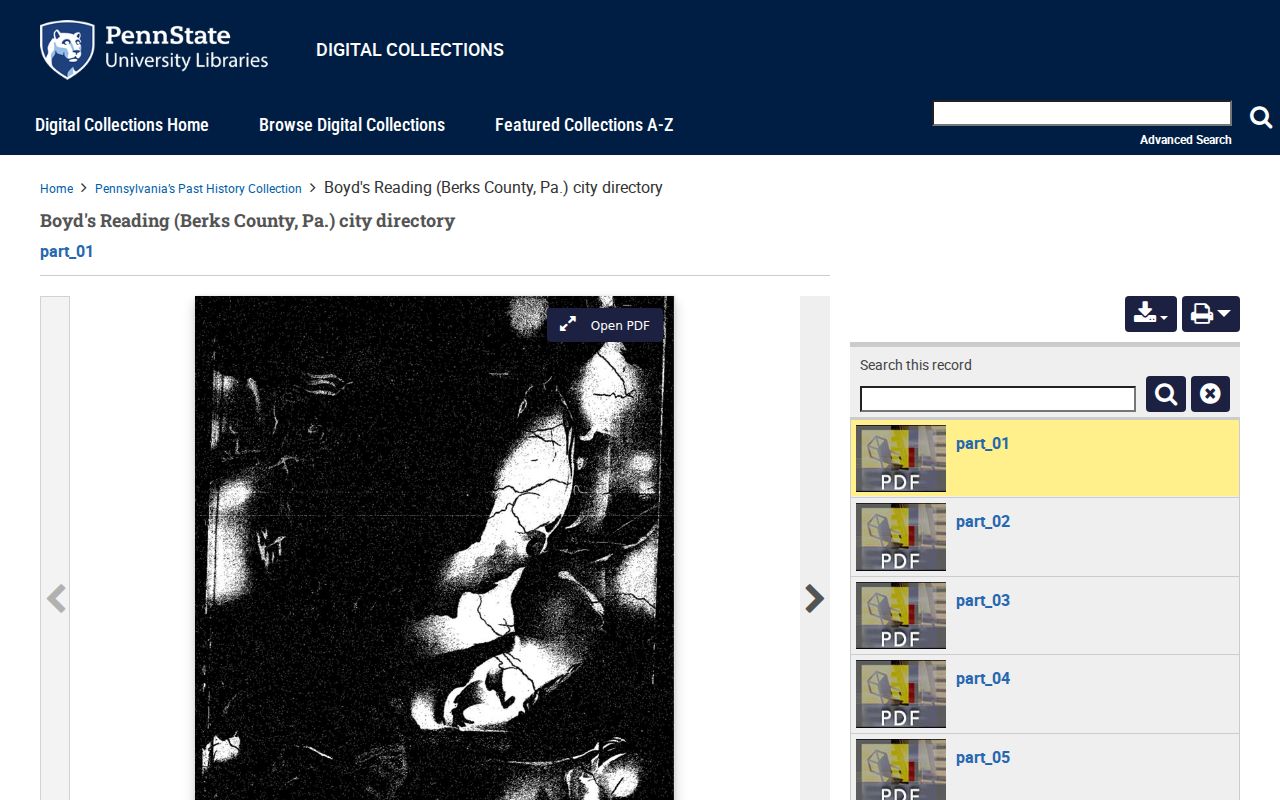This screenshot has width=1280, height=800.
Task: Clear the record search with X button
Action: (x=1210, y=394)
